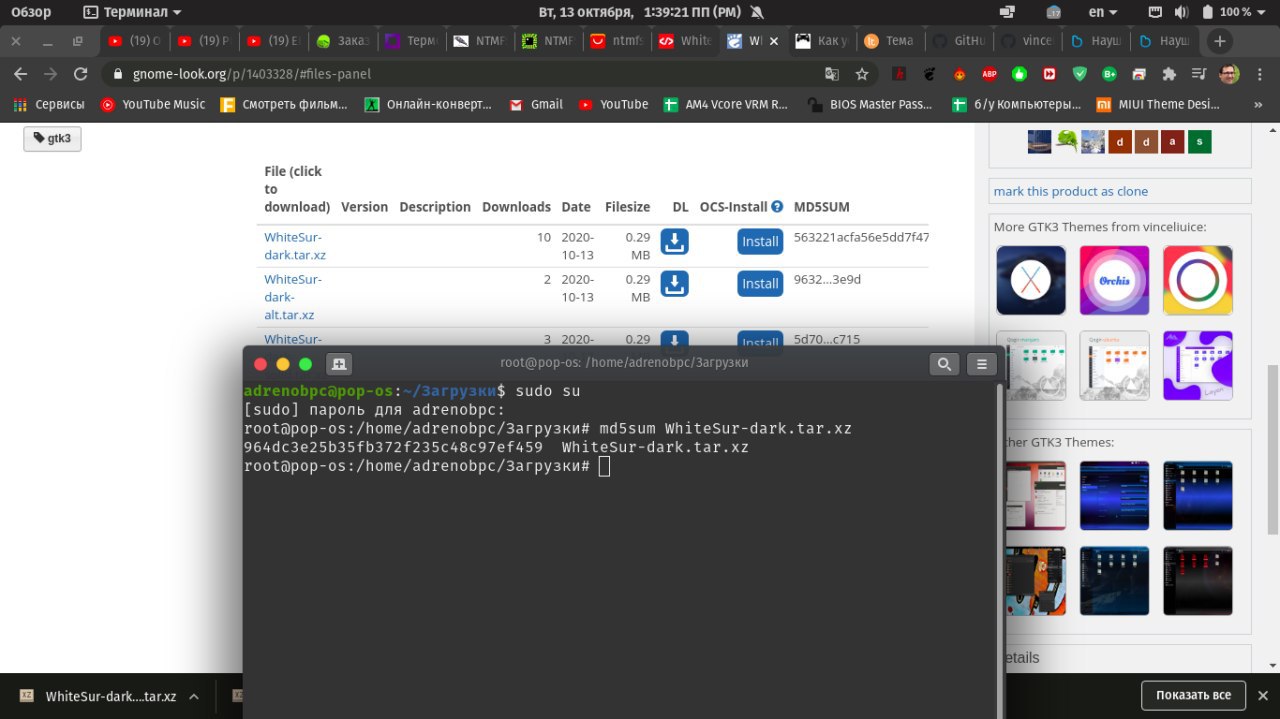Click Install for WhiteSur-dark-alt.tar.xz
Viewport: 1280px width, 719px height.
(760, 284)
